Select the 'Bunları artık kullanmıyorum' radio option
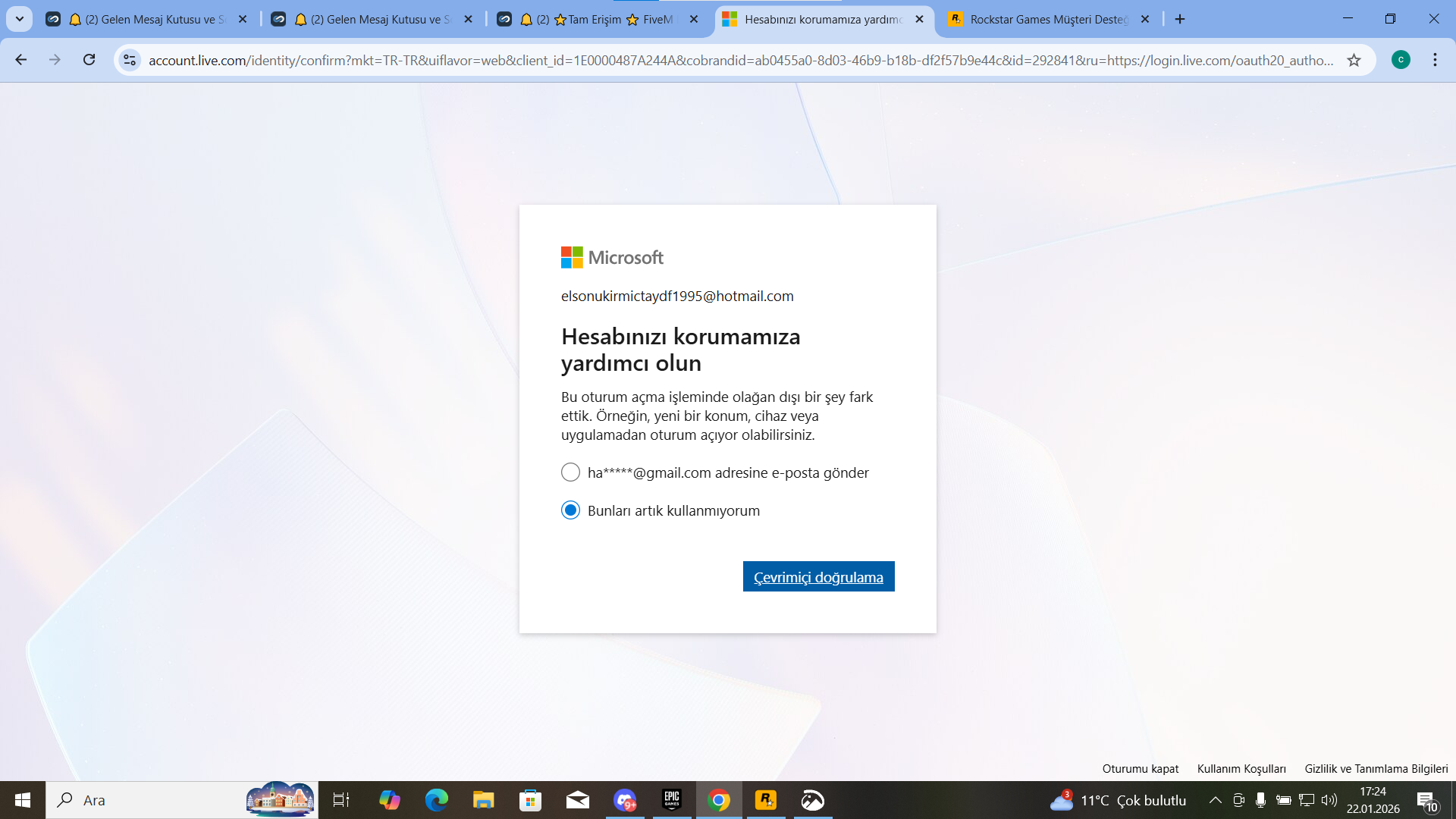Image resolution: width=1456 pixels, height=819 pixels. click(x=570, y=510)
